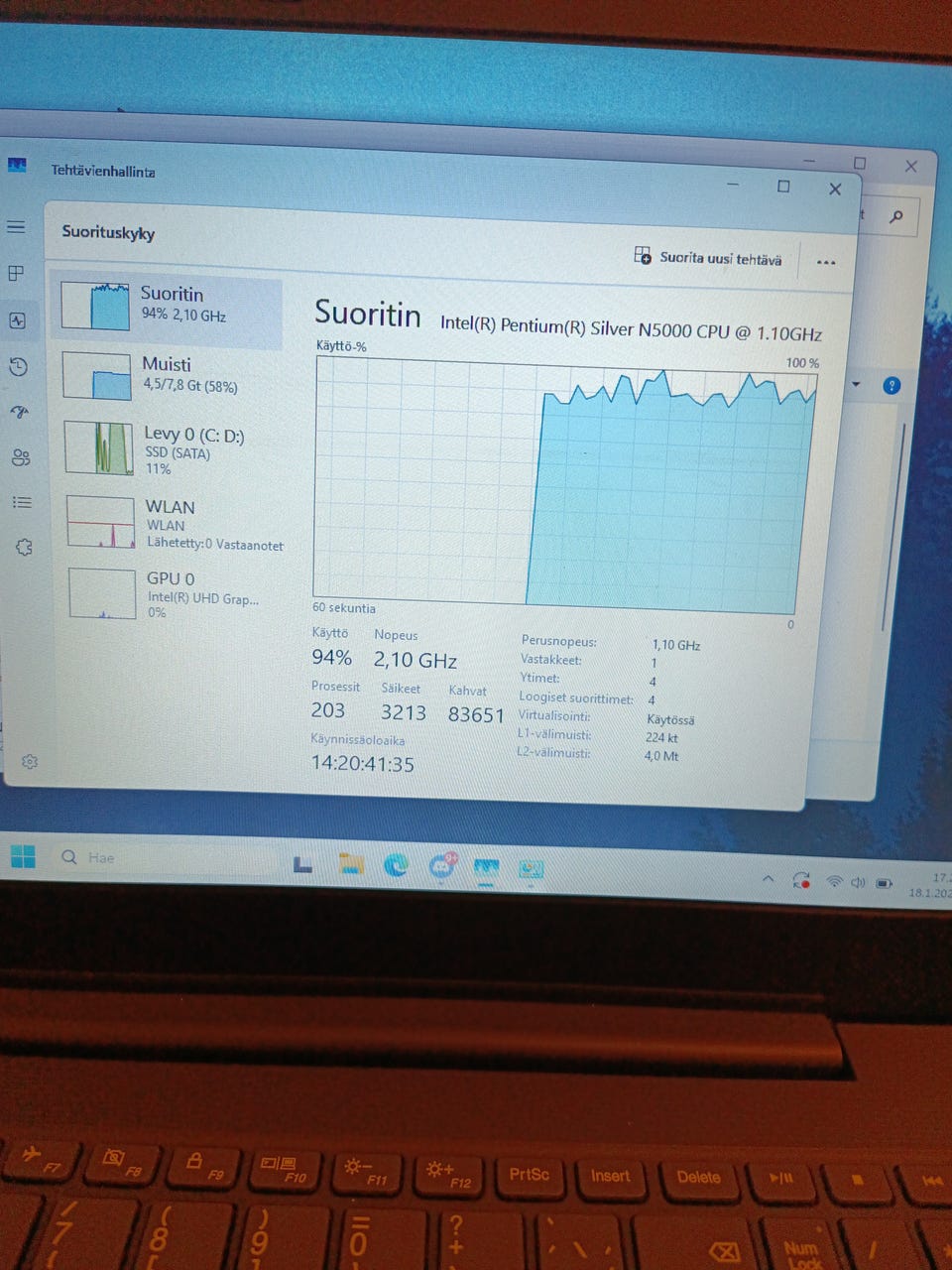The width and height of the screenshot is (952, 1270).
Task: Click the 94% usage value
Action: click(x=331, y=657)
